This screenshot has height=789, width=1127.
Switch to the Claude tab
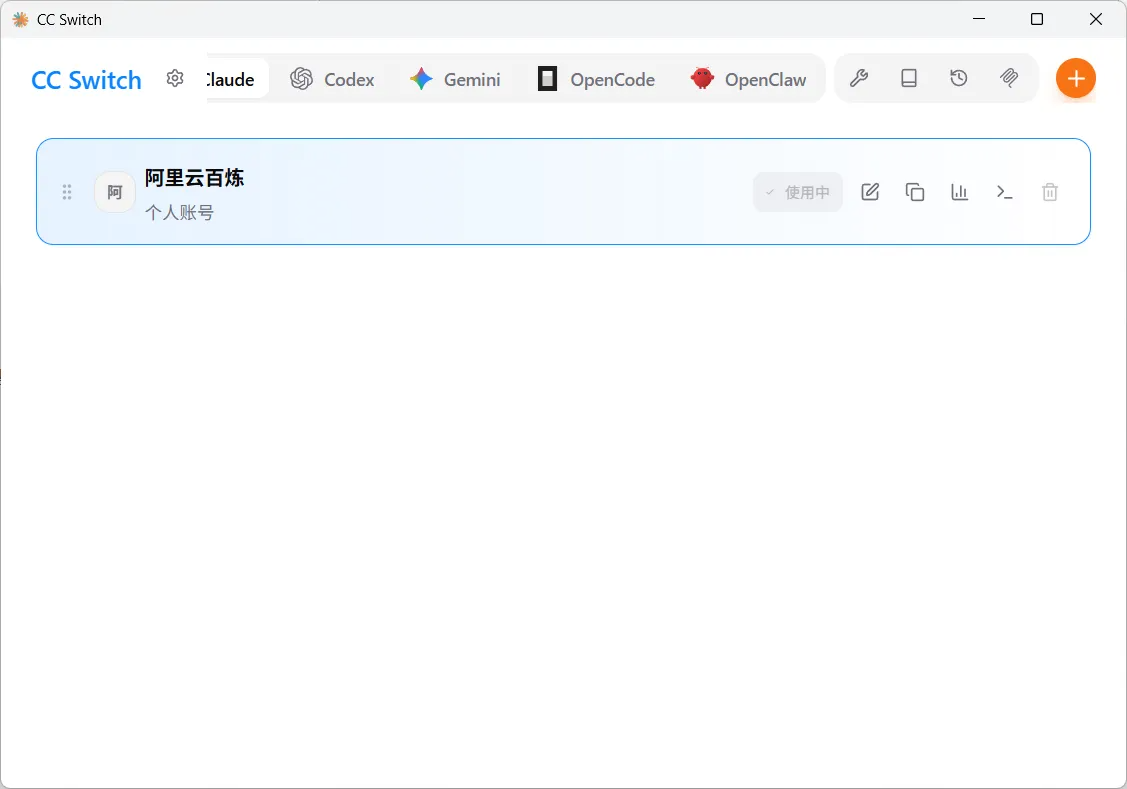coord(238,79)
